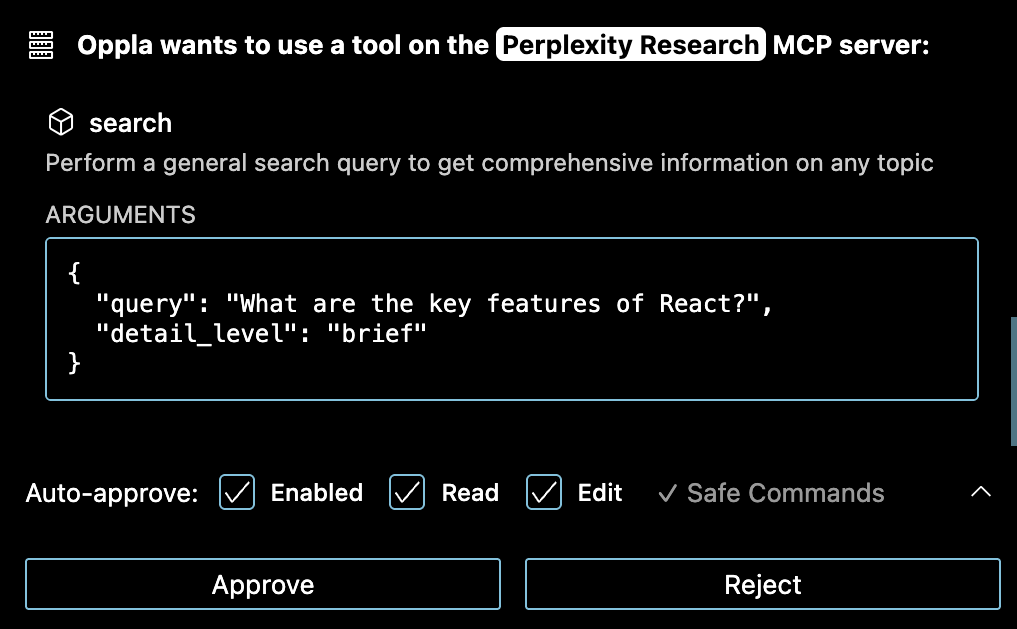Click the MCP server rack icon

(x=41, y=45)
